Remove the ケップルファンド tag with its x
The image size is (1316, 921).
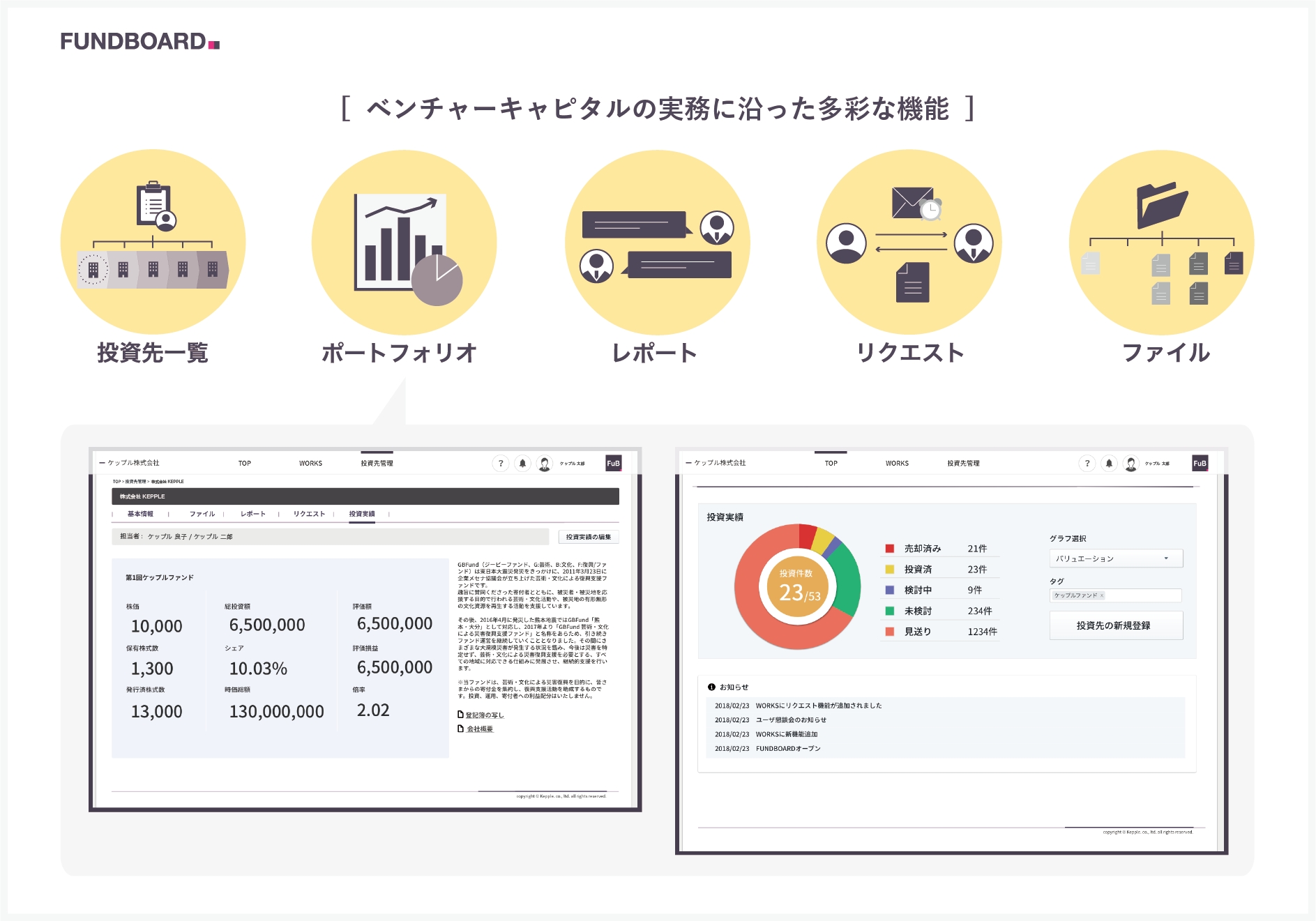[1102, 595]
